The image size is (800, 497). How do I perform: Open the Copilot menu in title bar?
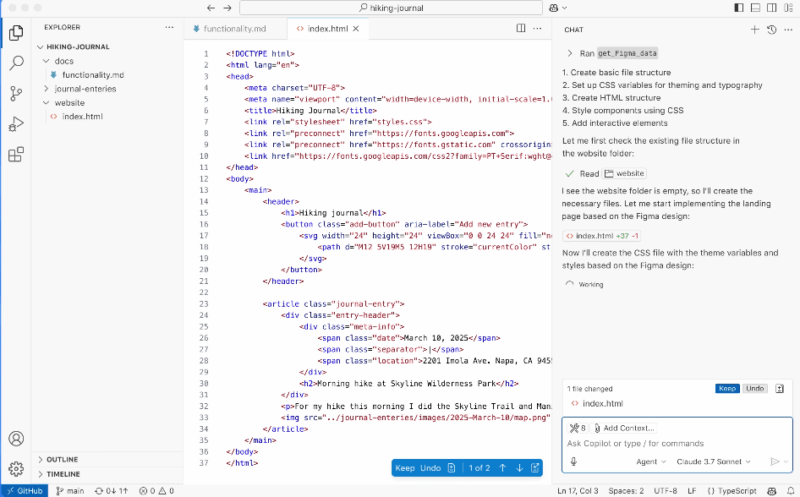(558, 8)
